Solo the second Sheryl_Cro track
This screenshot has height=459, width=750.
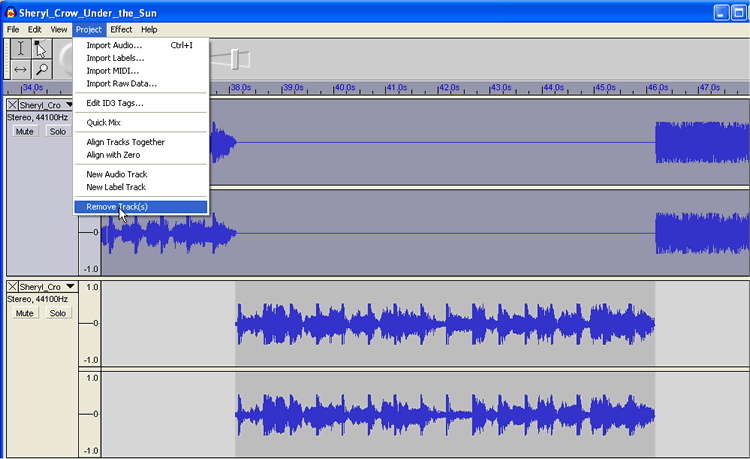(58, 313)
